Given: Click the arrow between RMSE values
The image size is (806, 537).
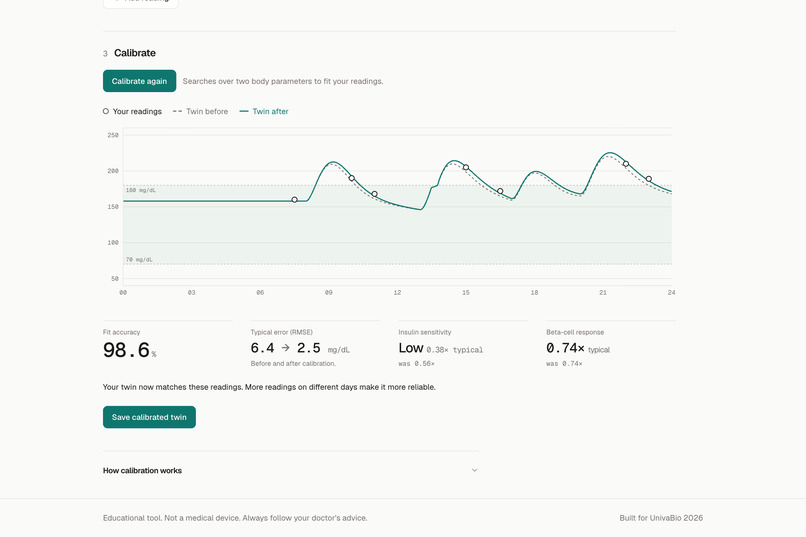Looking at the screenshot, I should 285,348.
